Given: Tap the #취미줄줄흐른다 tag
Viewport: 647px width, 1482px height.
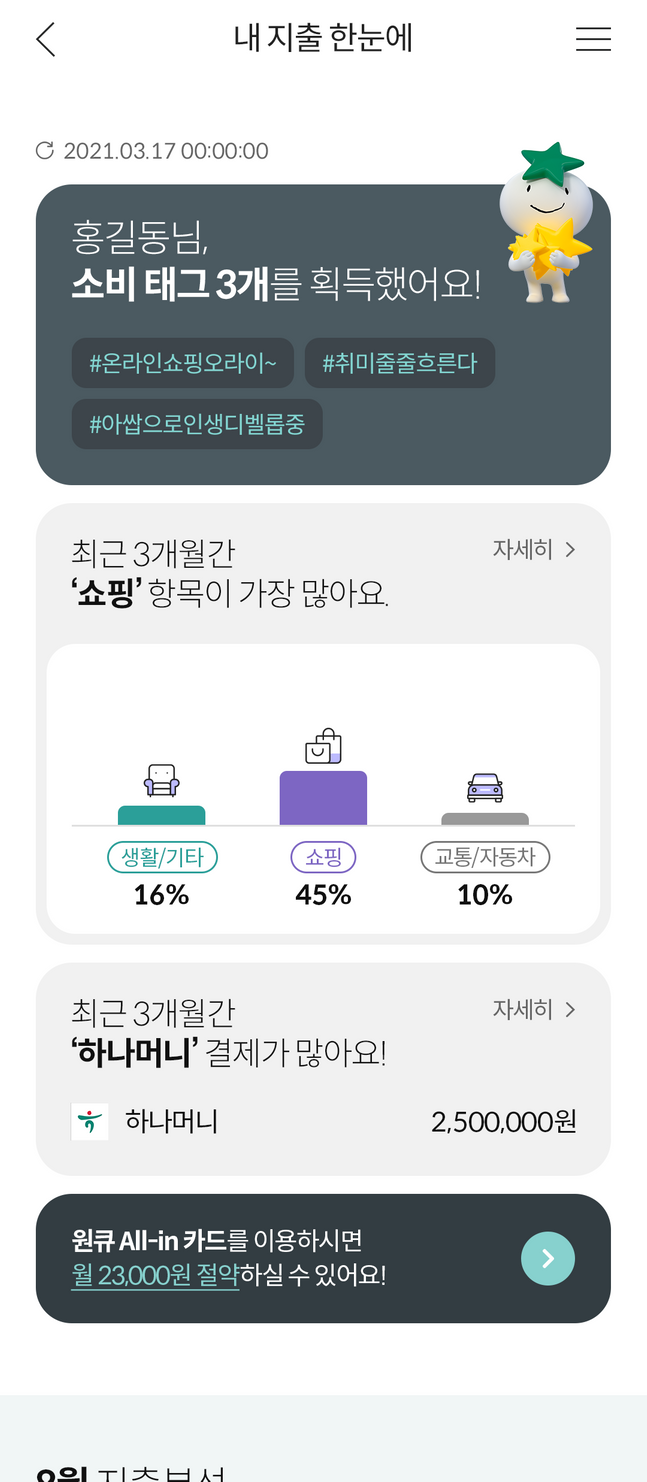Looking at the screenshot, I should [400, 362].
